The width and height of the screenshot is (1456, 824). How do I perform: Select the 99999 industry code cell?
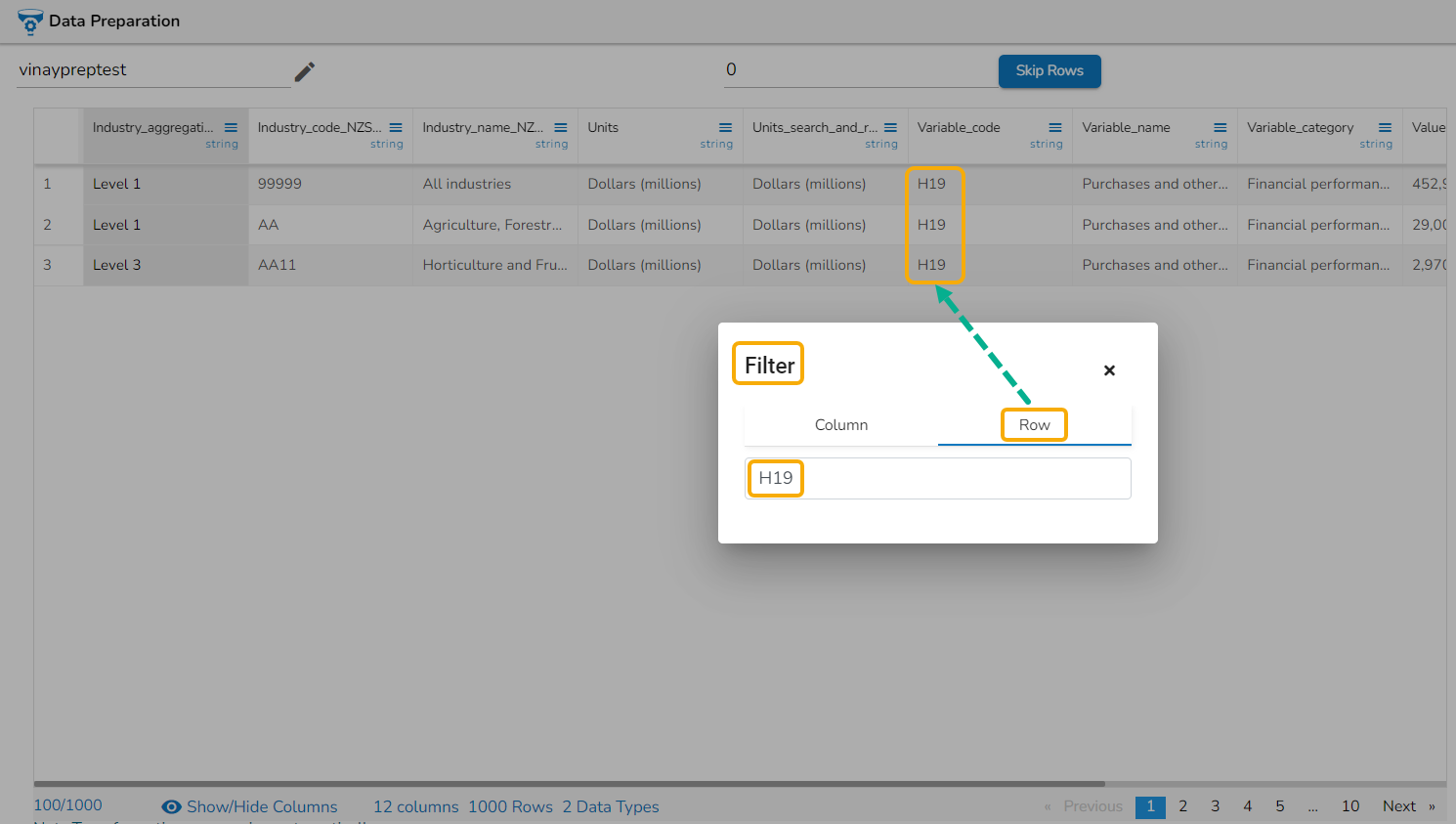pos(330,184)
